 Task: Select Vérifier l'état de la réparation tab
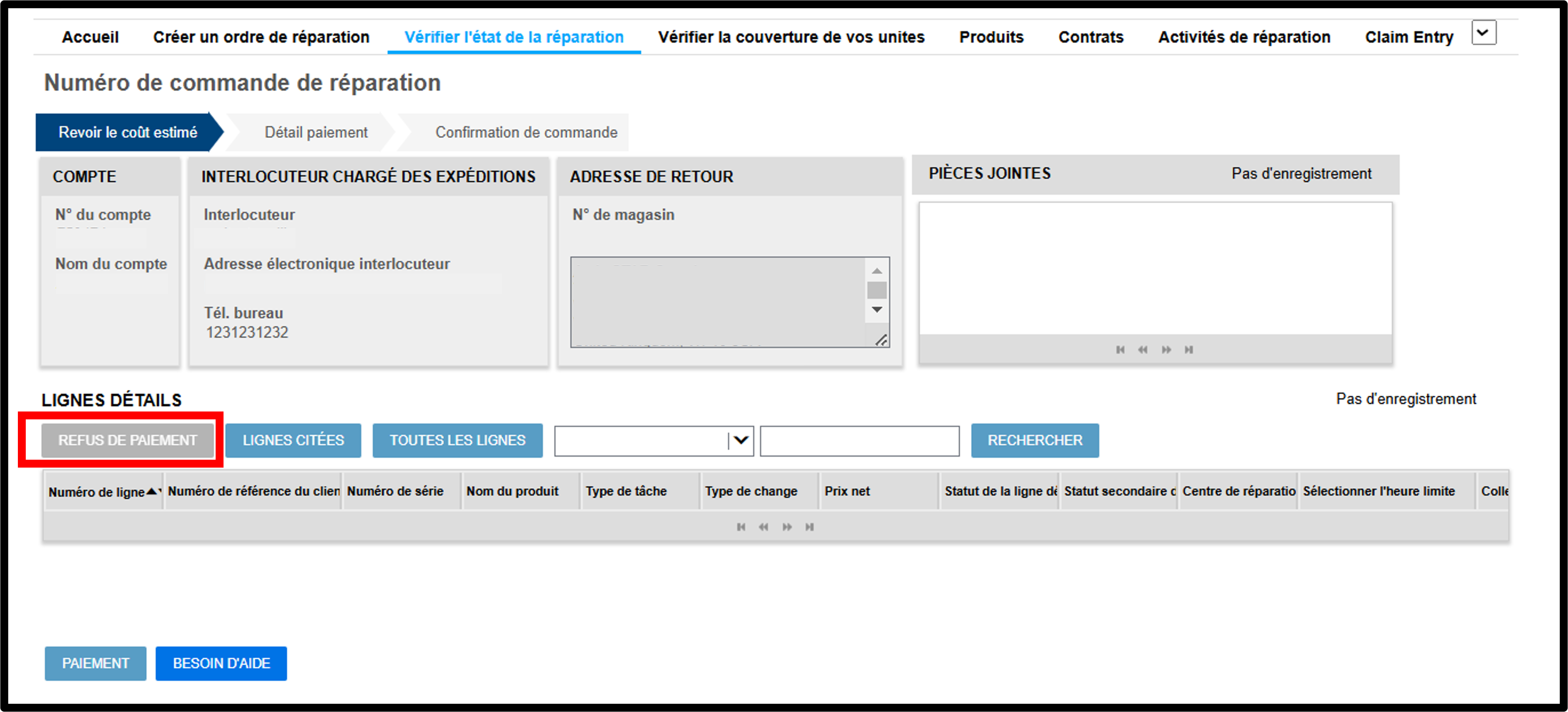[x=514, y=37]
